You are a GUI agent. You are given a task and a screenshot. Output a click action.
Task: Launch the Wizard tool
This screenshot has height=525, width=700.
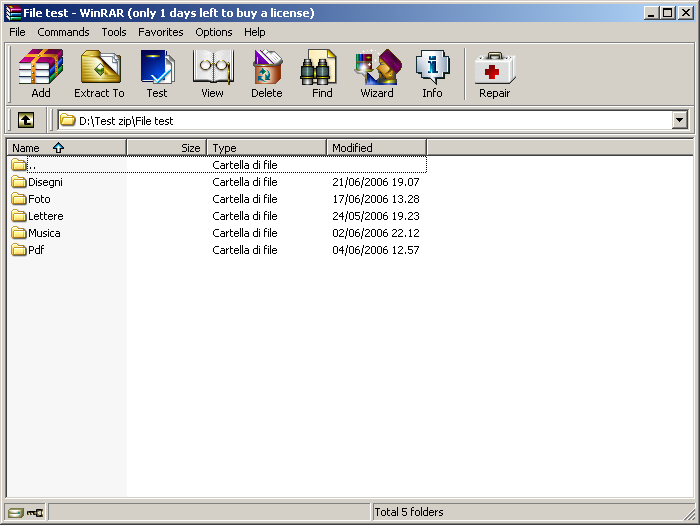[378, 67]
